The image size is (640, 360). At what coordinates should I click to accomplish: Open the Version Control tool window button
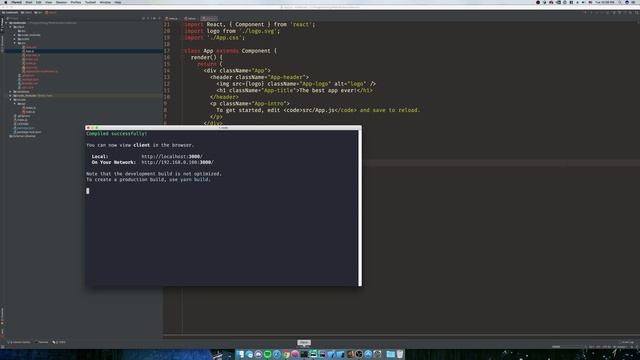tap(19, 342)
